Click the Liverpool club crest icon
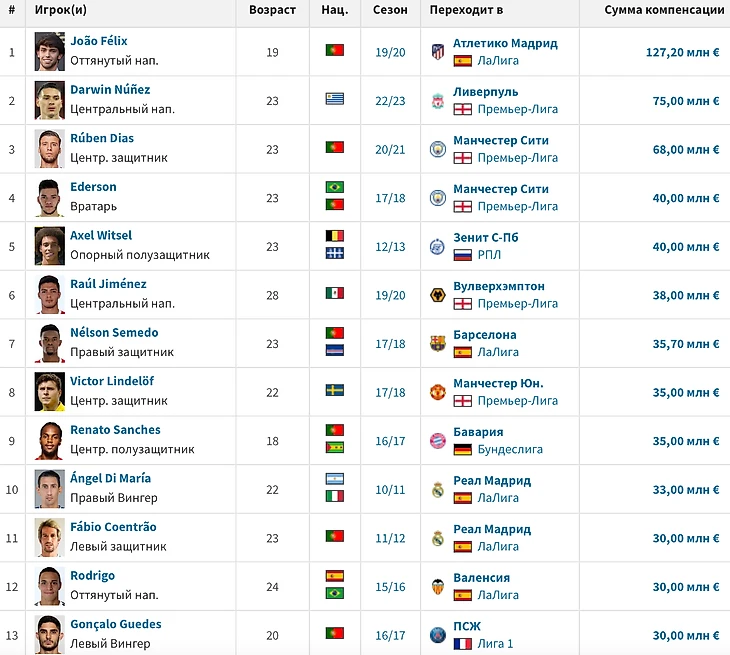This screenshot has height=655, width=730. click(438, 101)
